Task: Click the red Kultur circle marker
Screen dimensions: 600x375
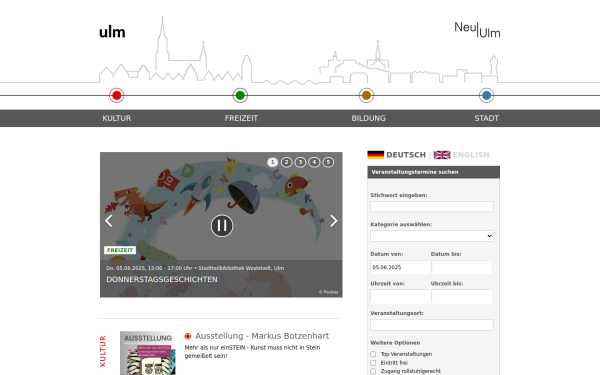Action: 117,95
